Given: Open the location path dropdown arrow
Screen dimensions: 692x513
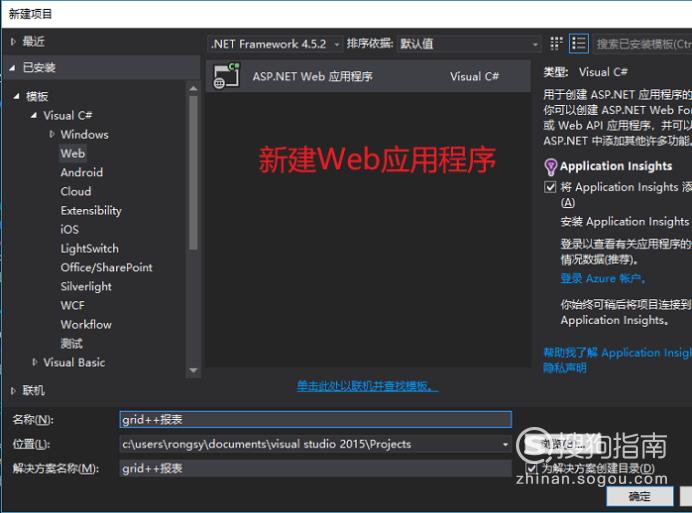Looking at the screenshot, I should 505,444.
